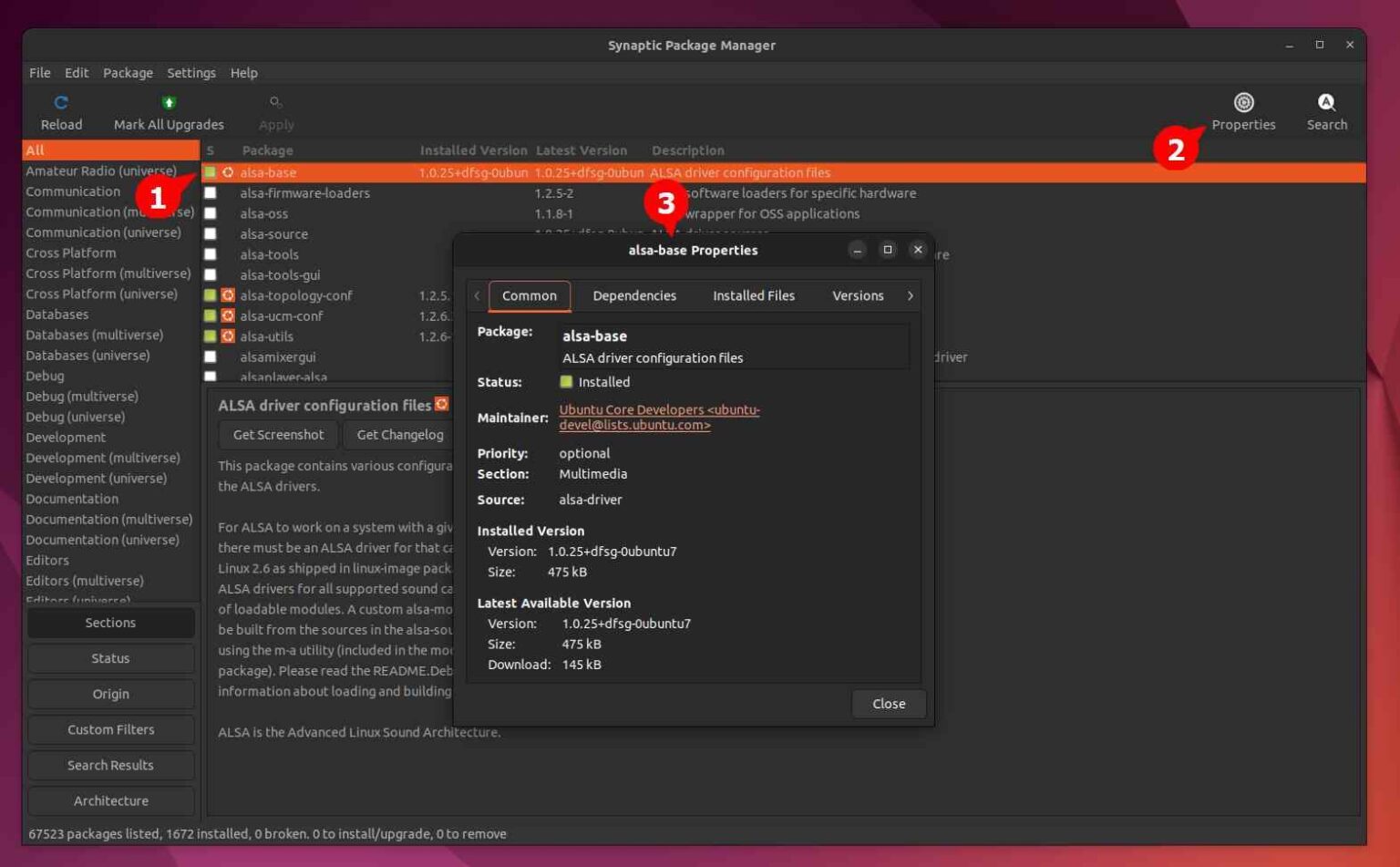This screenshot has width=1400, height=867.
Task: Check the alsamixergui package checkbox
Action: [x=211, y=356]
